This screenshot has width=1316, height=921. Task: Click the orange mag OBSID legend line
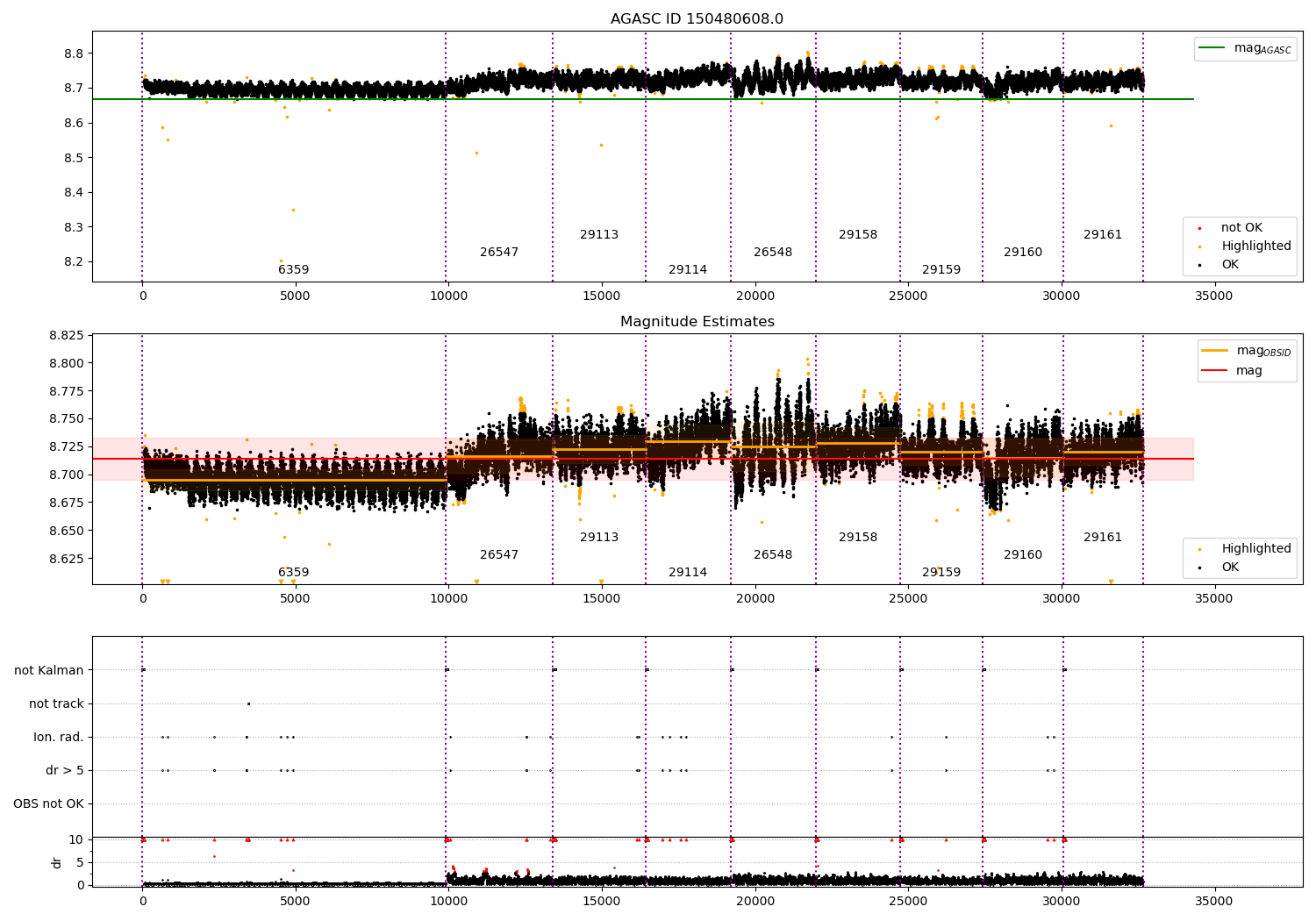coord(1215,351)
